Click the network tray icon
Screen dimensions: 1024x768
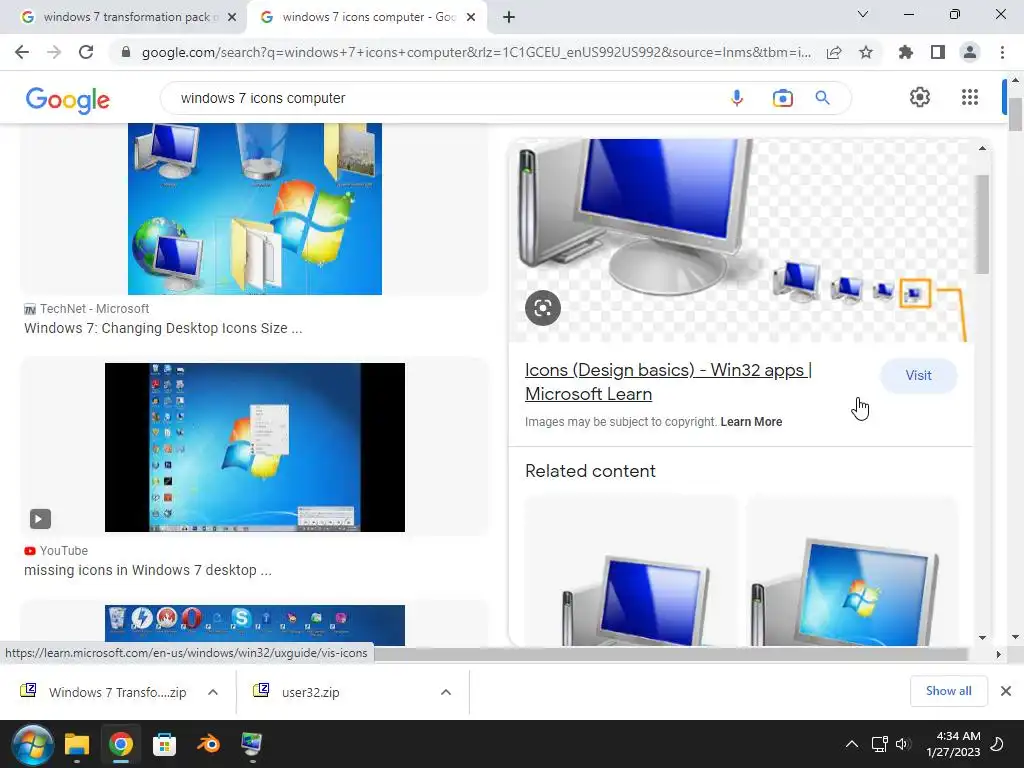pyautogui.click(x=879, y=744)
